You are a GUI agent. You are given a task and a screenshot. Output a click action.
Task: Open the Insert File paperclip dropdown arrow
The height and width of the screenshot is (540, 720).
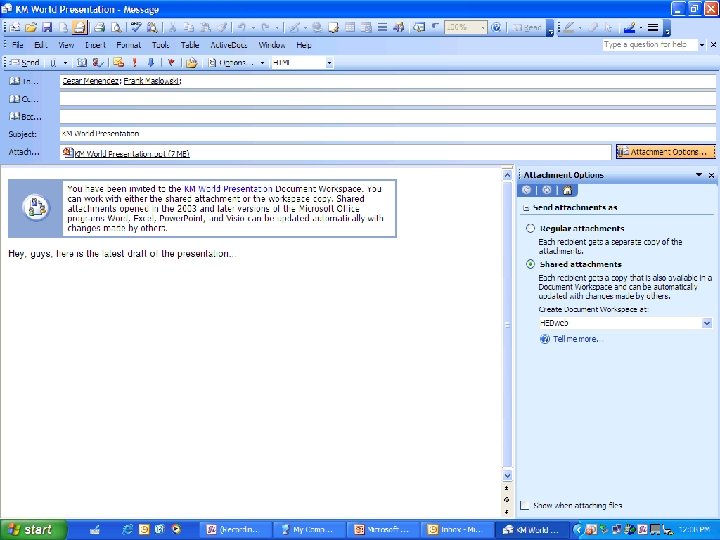point(65,63)
